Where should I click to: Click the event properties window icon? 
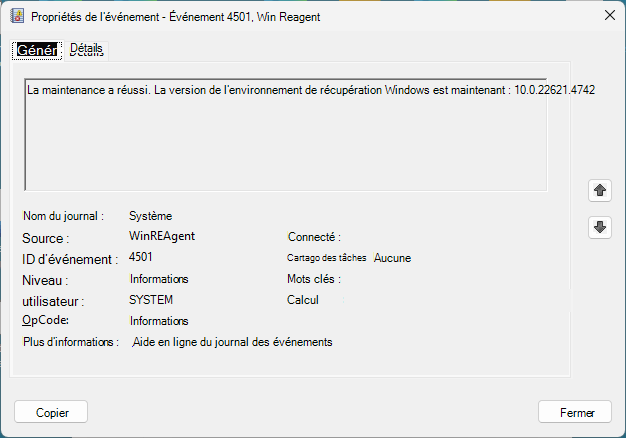coord(17,16)
